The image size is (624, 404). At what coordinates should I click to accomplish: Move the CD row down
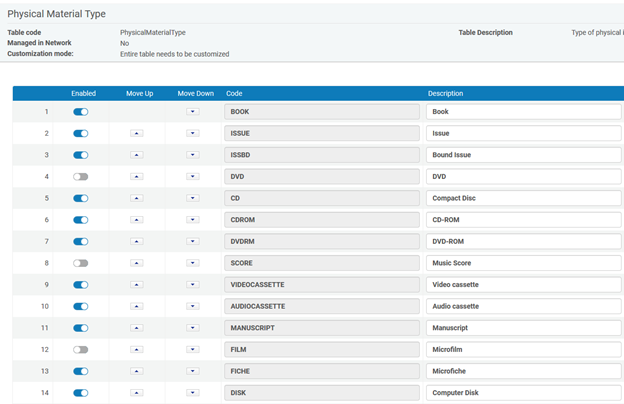[193, 198]
